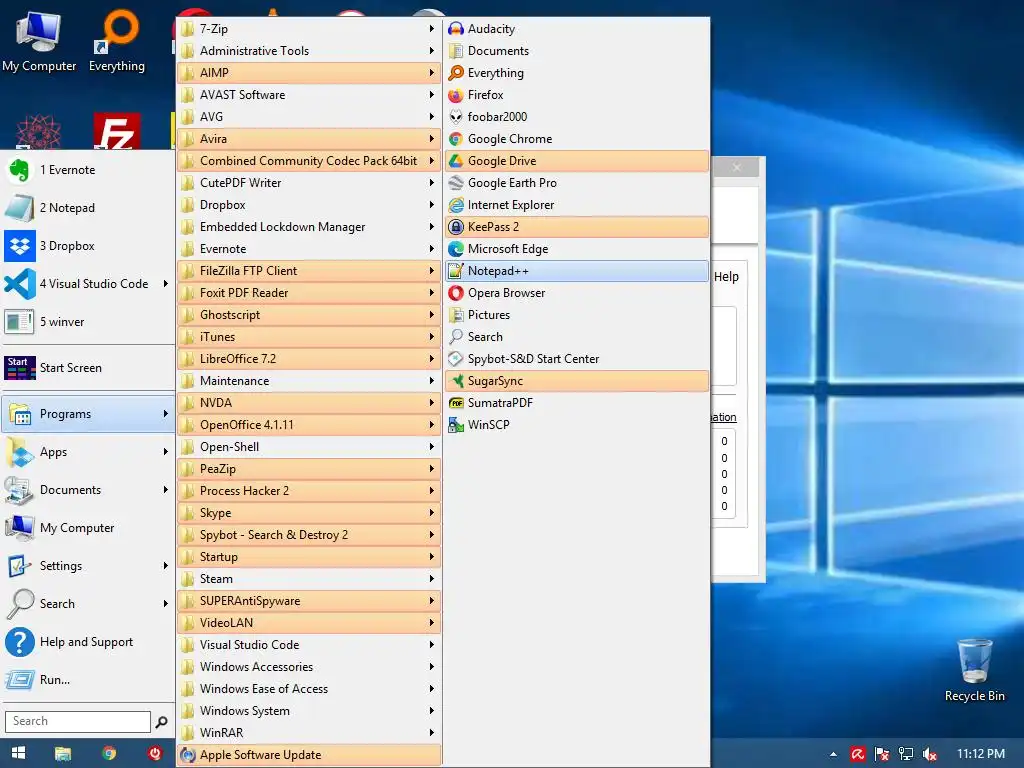
Task: Expand the WinRAR folder
Action: click(309, 733)
